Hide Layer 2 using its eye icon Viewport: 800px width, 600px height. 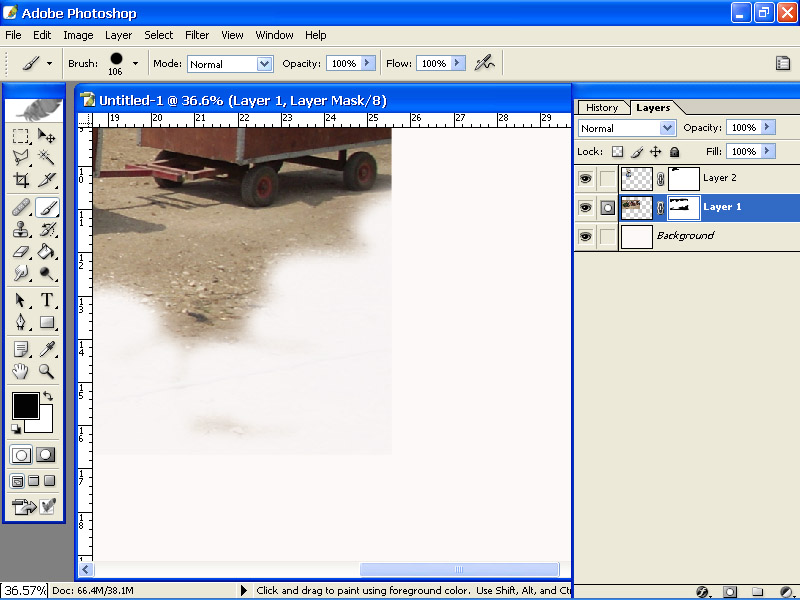pos(585,179)
